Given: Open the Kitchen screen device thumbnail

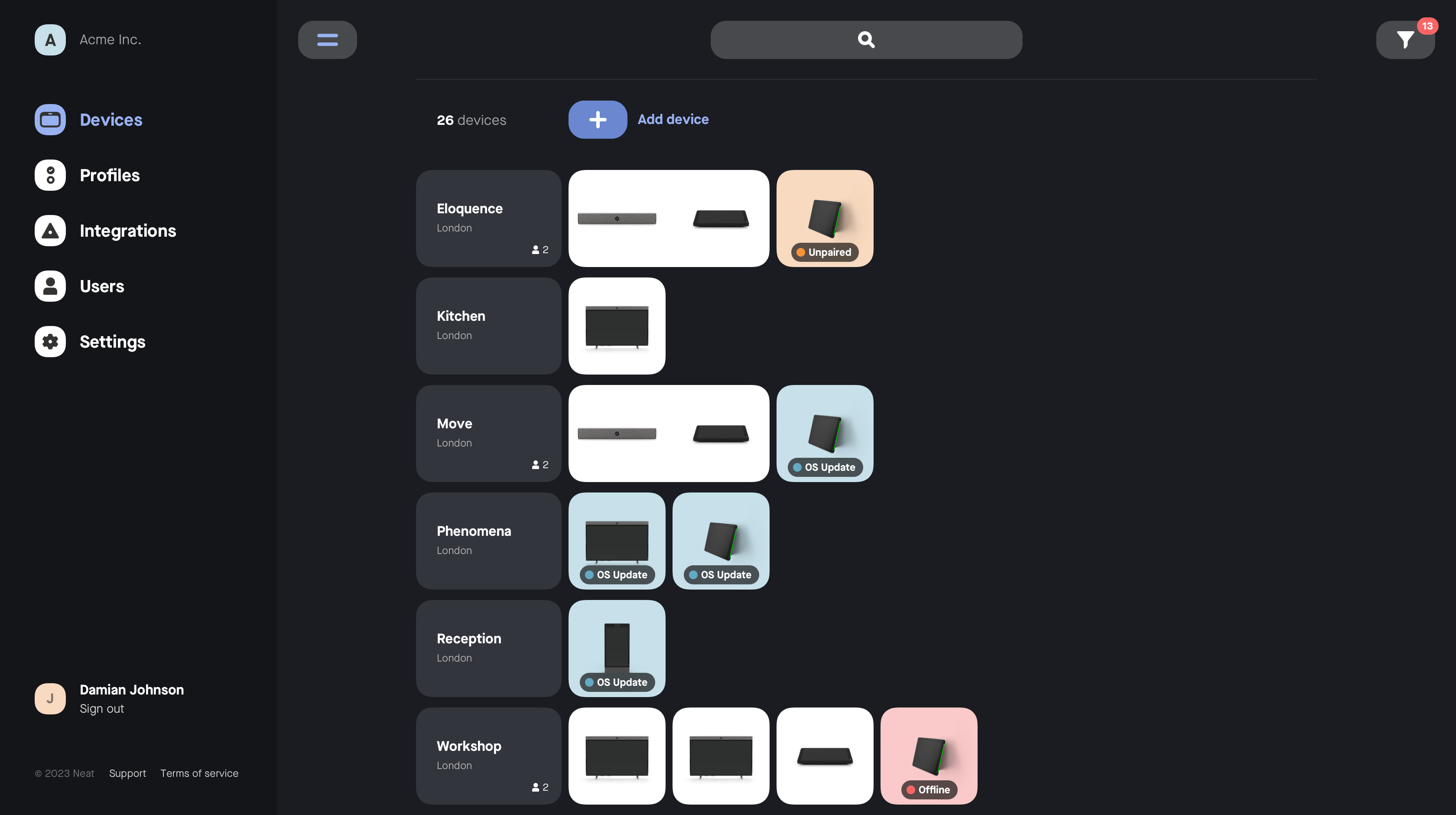Looking at the screenshot, I should [617, 326].
